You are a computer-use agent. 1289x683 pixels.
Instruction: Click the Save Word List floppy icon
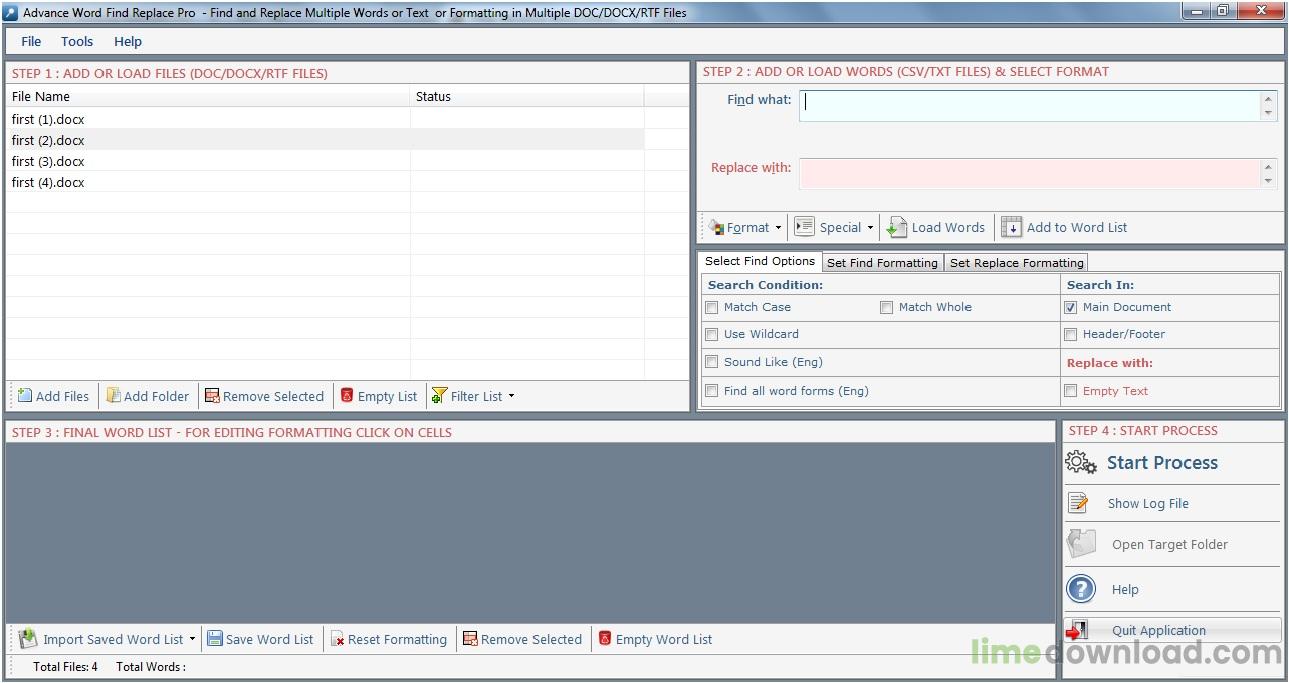[214, 639]
